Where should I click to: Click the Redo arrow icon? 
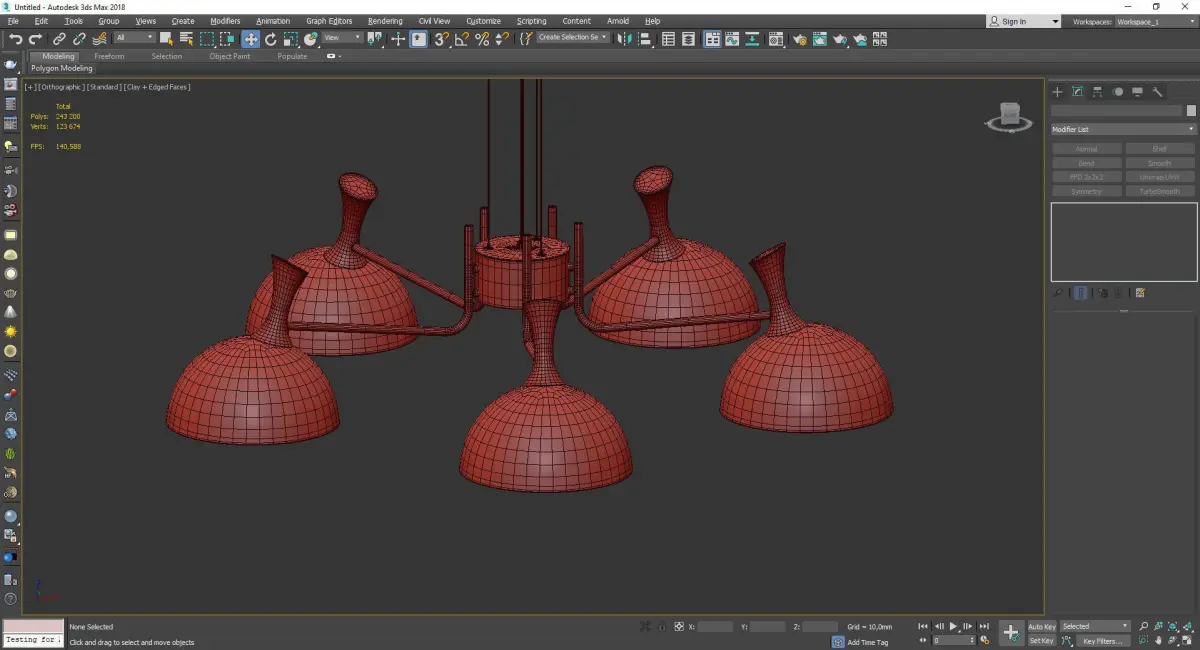pos(36,39)
